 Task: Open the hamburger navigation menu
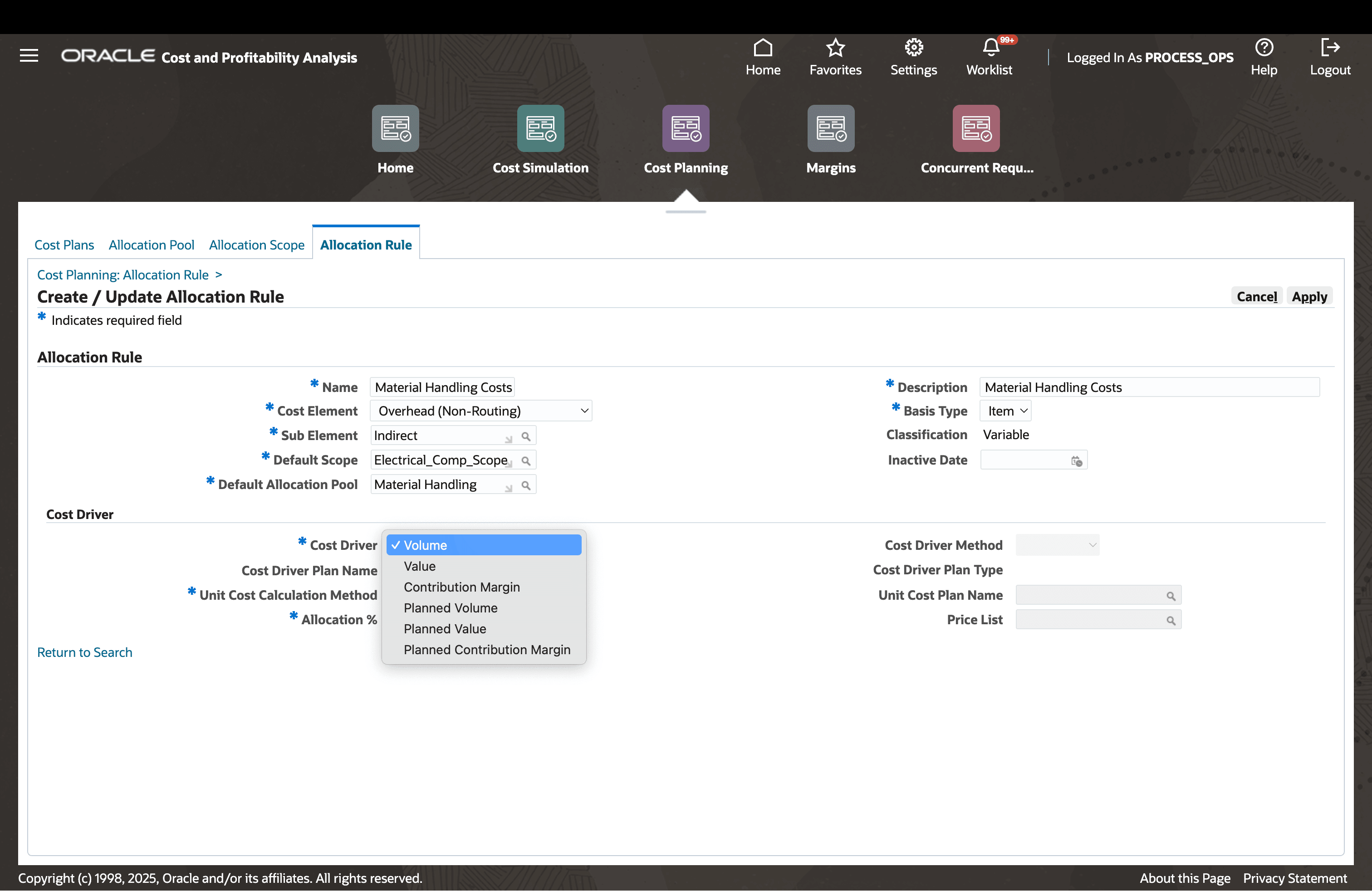(x=29, y=55)
